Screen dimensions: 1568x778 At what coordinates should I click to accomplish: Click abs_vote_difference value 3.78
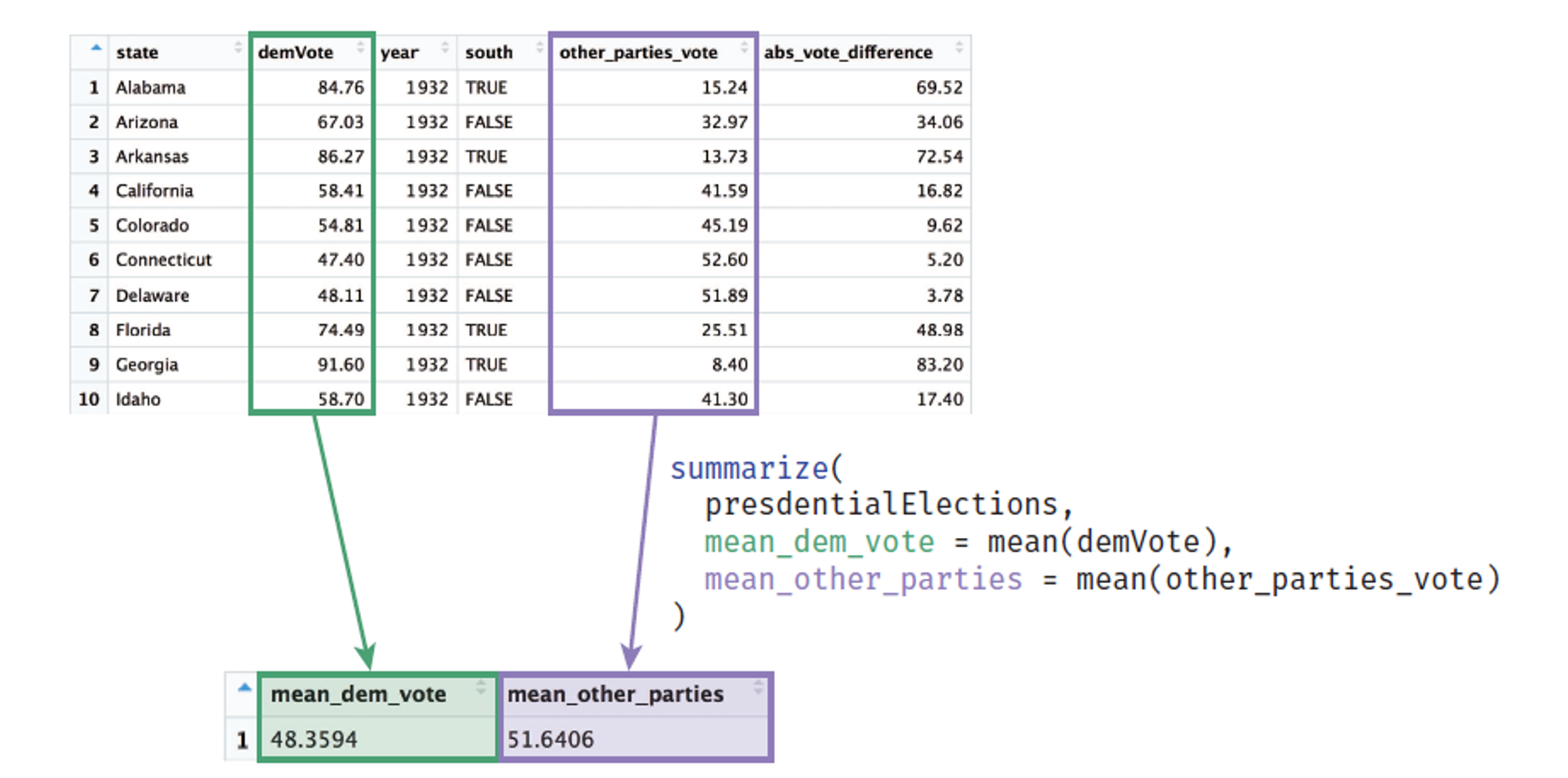click(945, 296)
